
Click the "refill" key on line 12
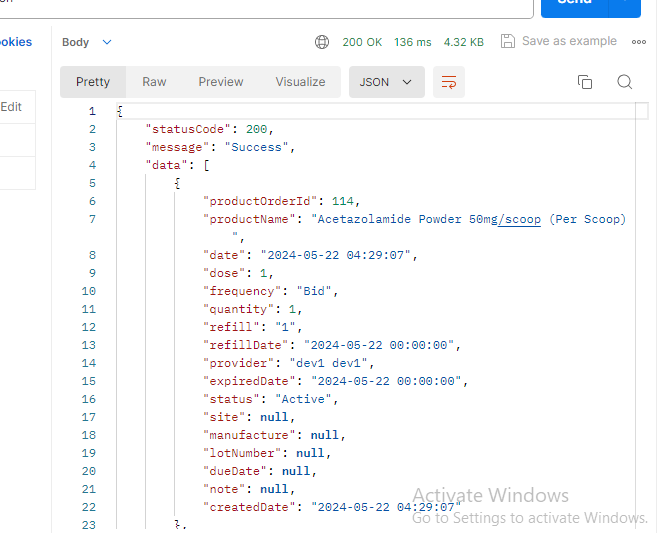coord(231,327)
